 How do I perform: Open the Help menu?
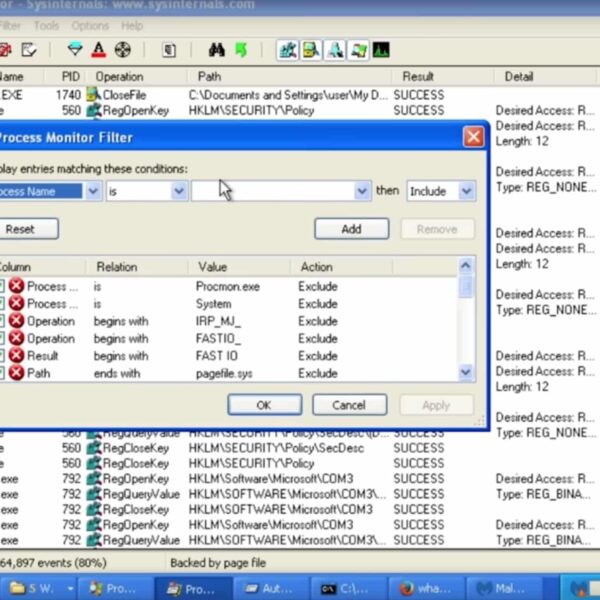(x=132, y=26)
